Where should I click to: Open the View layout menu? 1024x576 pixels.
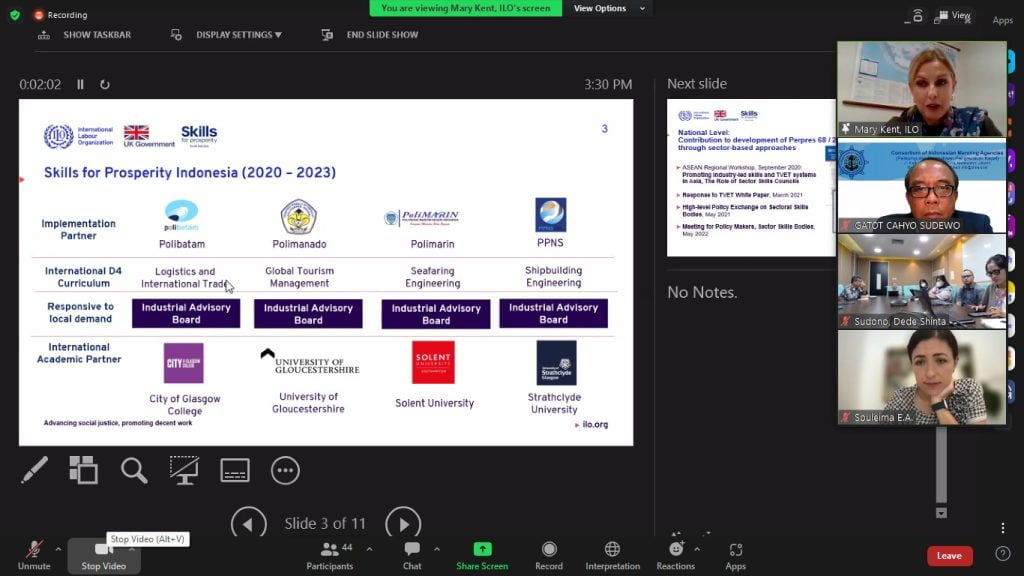point(953,16)
